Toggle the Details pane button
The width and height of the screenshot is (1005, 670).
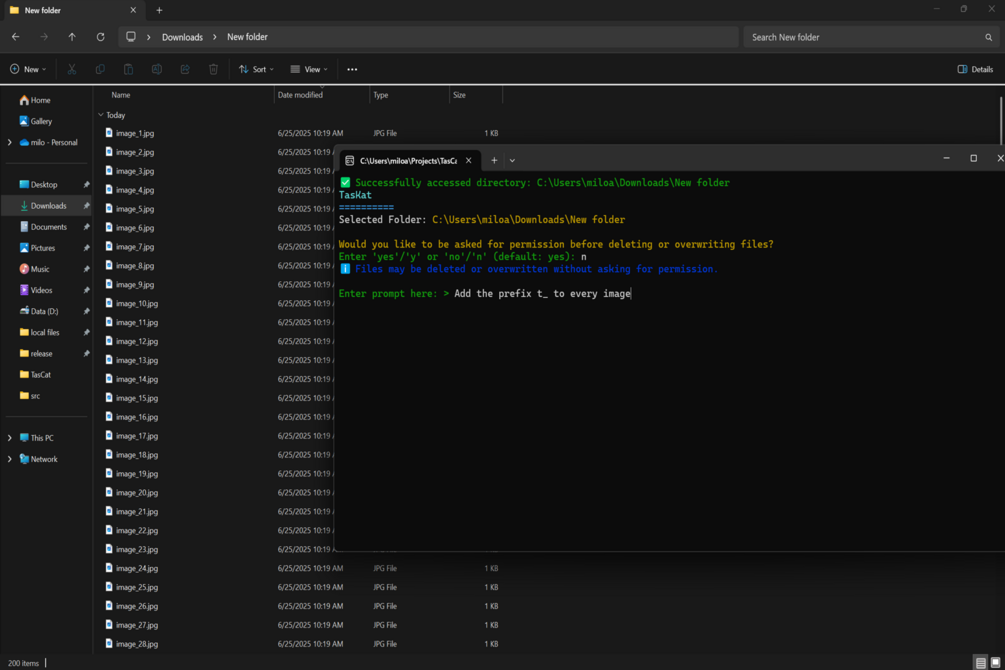(975, 69)
